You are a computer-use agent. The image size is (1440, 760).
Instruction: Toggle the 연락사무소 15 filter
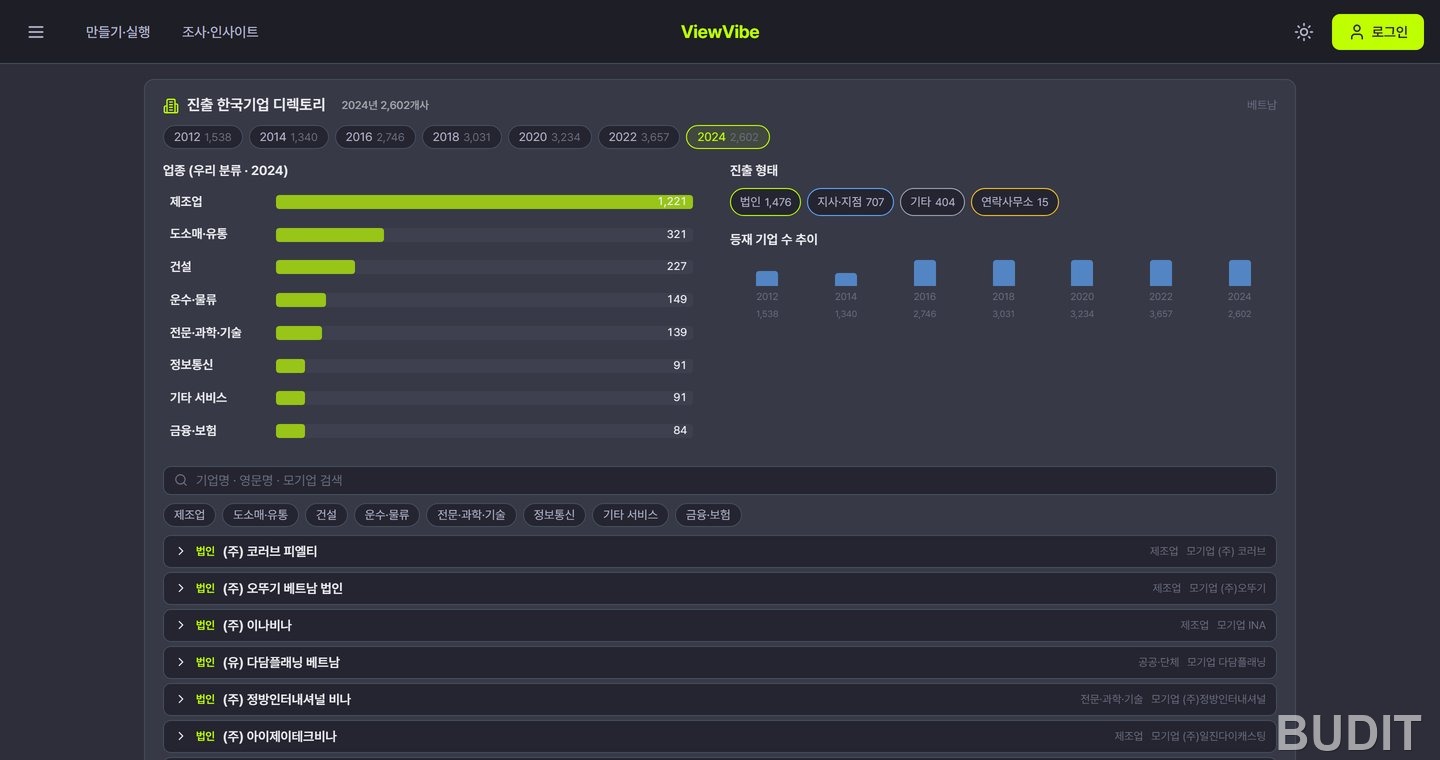tap(1015, 202)
